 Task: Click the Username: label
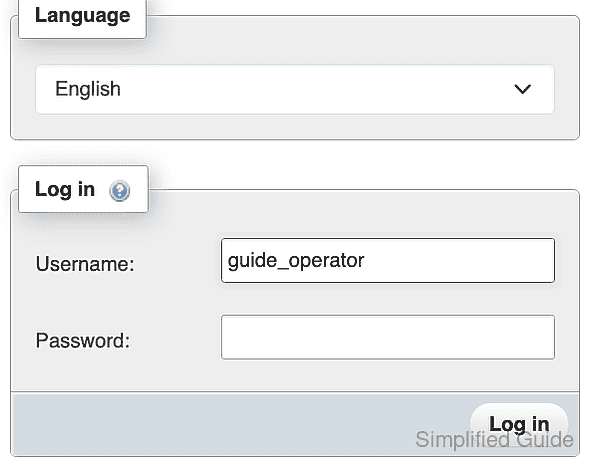(x=85, y=264)
